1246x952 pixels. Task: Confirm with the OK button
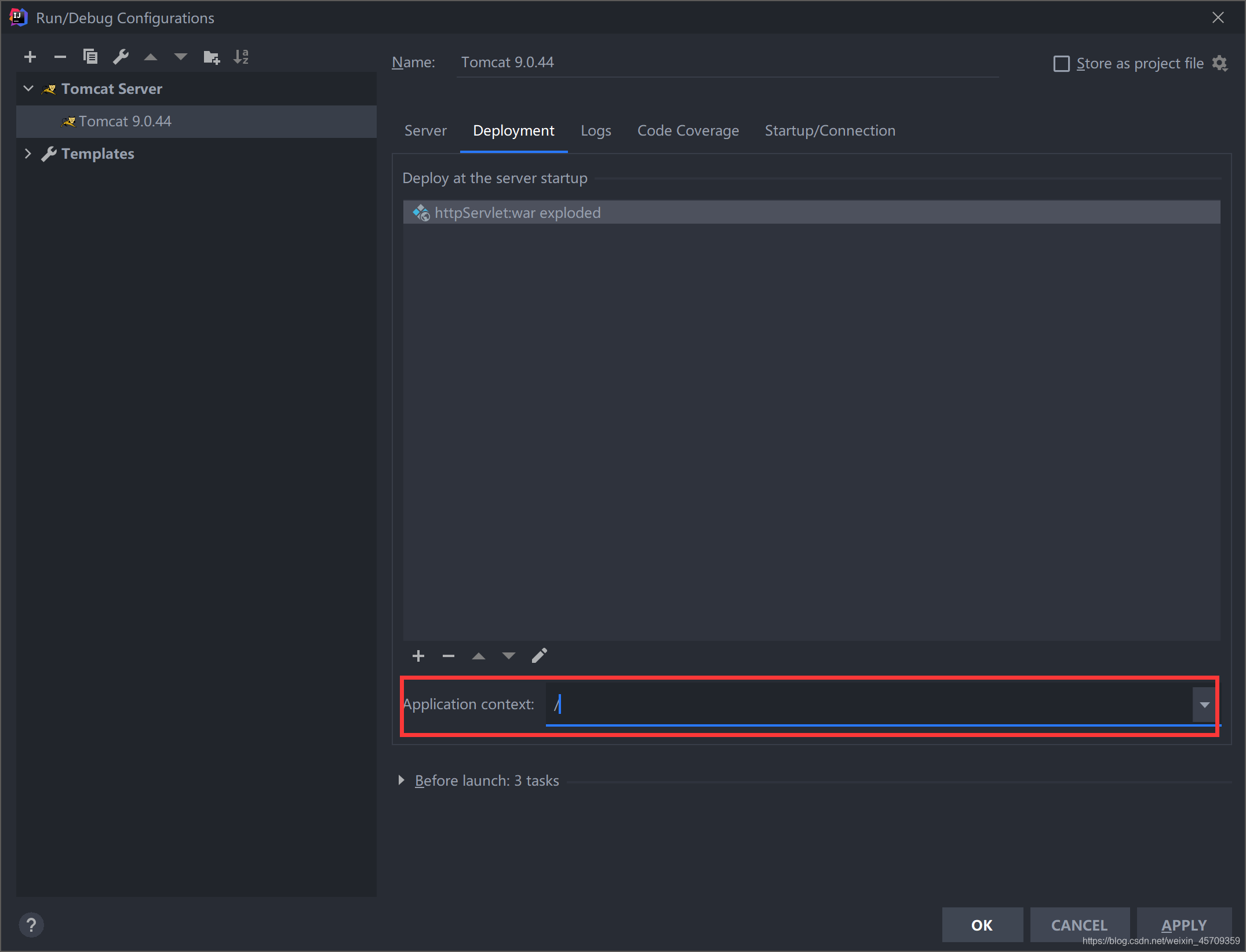pyautogui.click(x=982, y=924)
